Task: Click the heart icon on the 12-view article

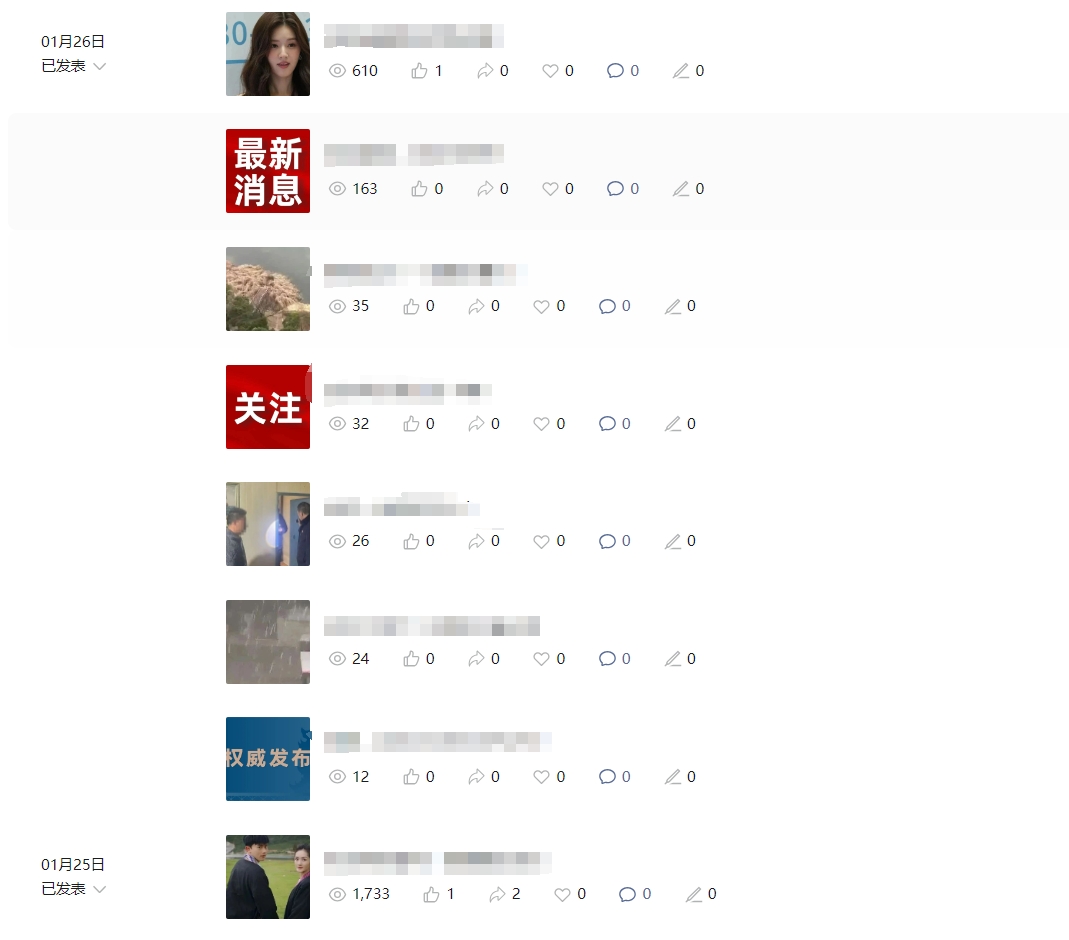Action: tap(541, 777)
